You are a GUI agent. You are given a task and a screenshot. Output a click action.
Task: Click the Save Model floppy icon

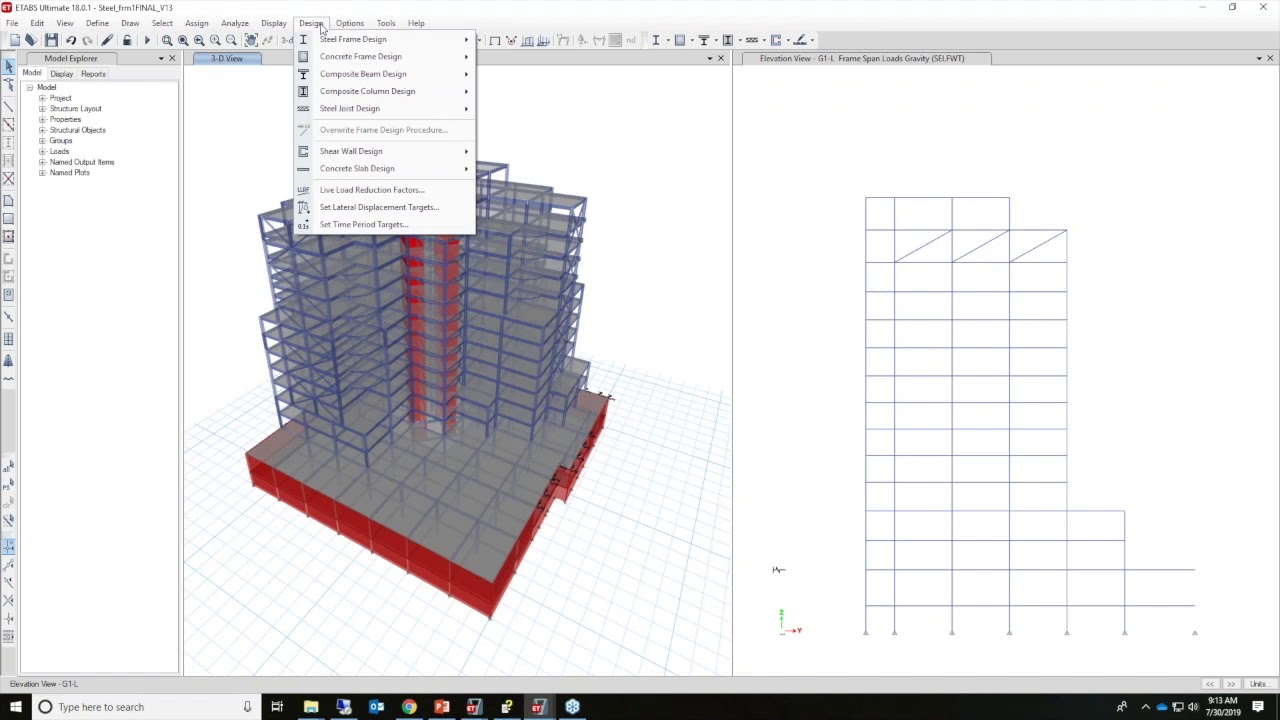(51, 40)
